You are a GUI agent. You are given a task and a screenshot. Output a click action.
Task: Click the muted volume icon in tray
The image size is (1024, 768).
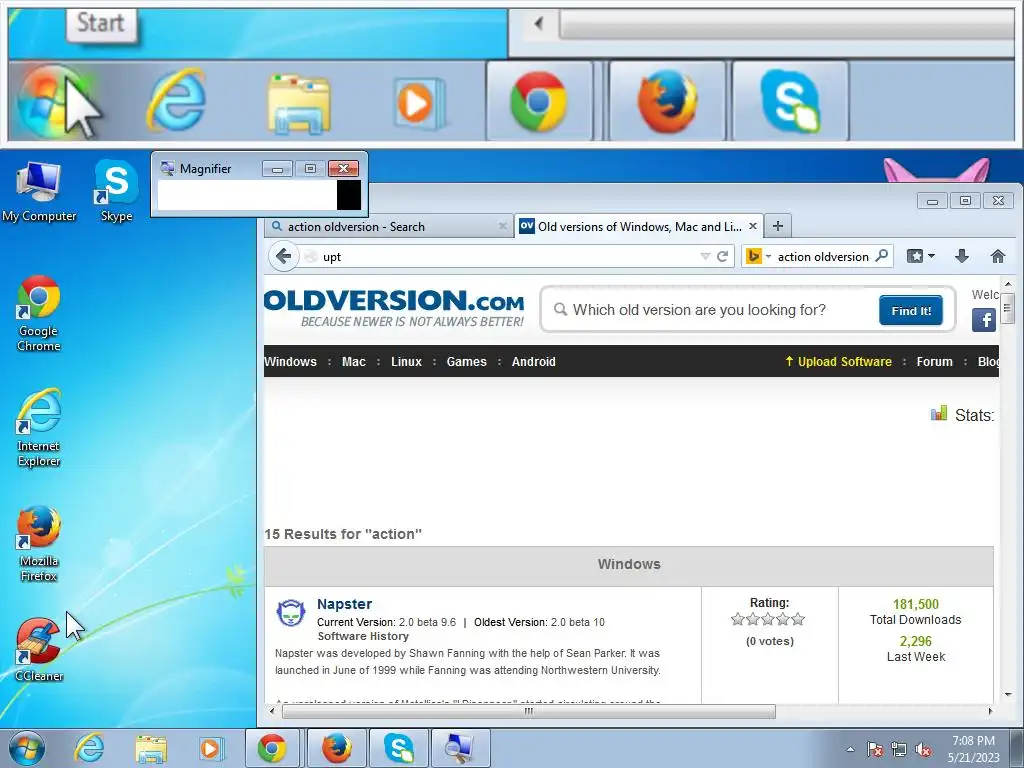(923, 749)
